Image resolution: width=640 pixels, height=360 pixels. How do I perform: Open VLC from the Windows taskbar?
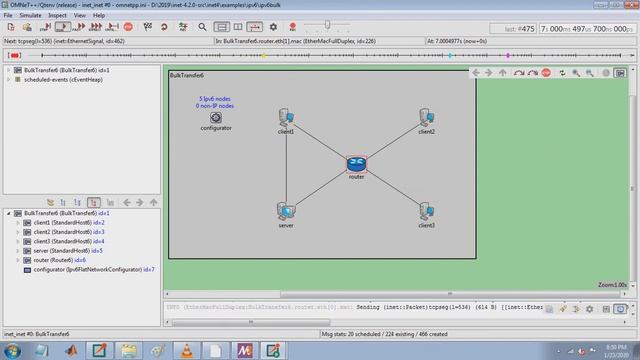click(186, 351)
